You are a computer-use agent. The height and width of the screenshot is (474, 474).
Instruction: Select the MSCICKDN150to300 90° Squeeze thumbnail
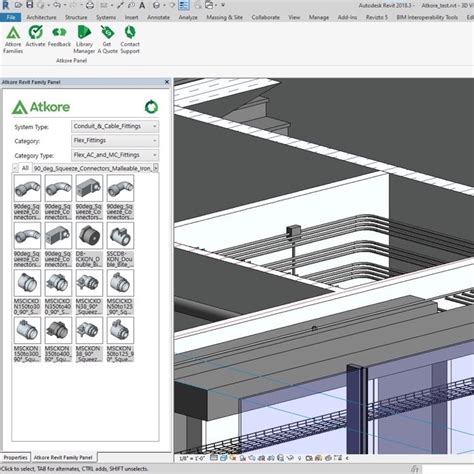(27, 292)
